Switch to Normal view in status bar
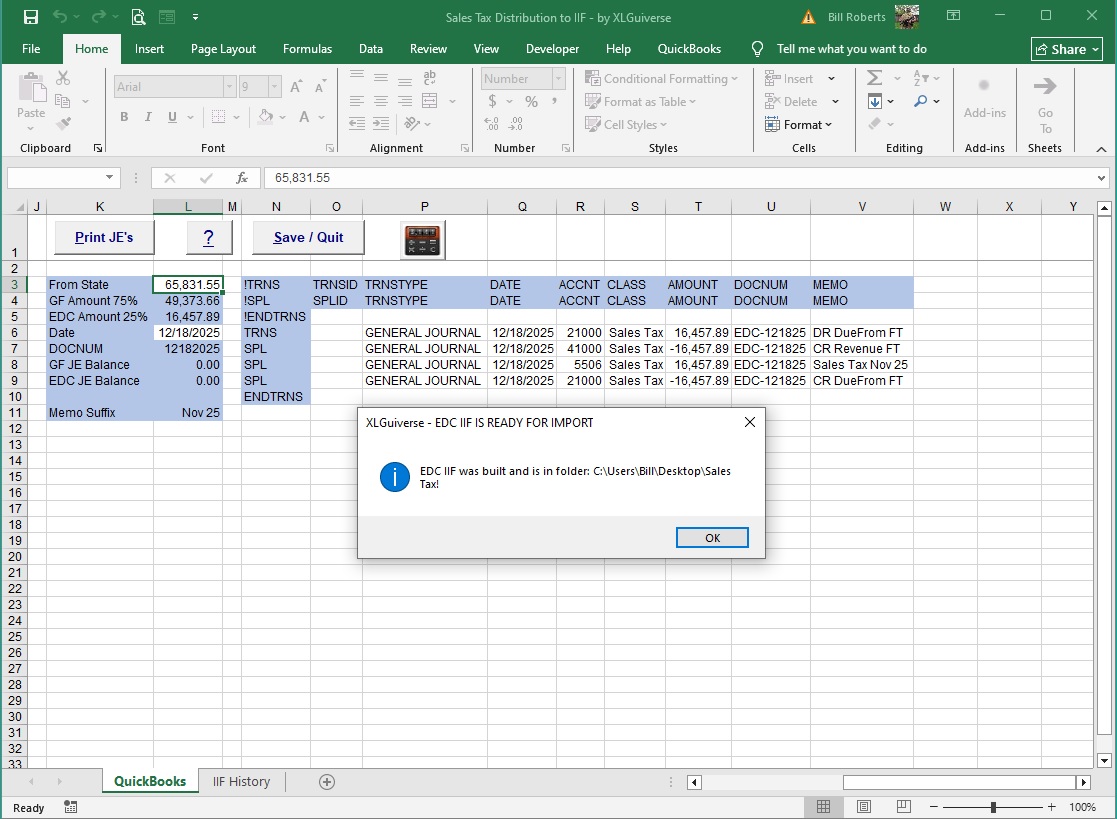1117x819 pixels. (x=823, y=807)
